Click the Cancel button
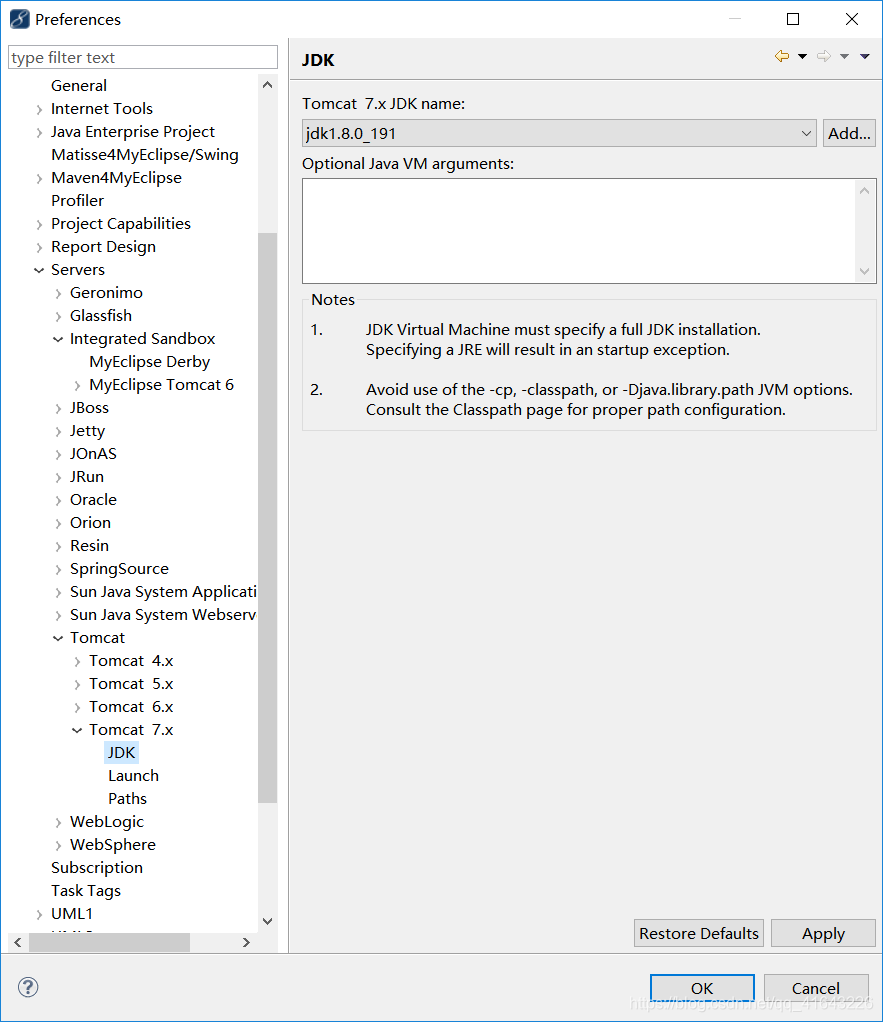883x1022 pixels. coord(816,988)
